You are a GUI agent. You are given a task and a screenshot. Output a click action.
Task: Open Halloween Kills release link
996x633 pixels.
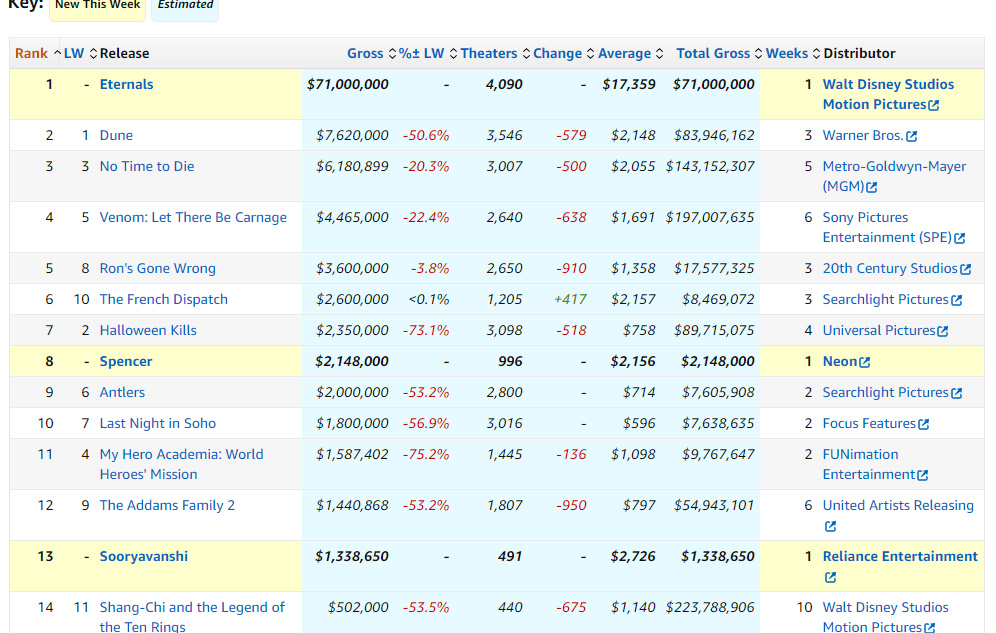coord(148,330)
